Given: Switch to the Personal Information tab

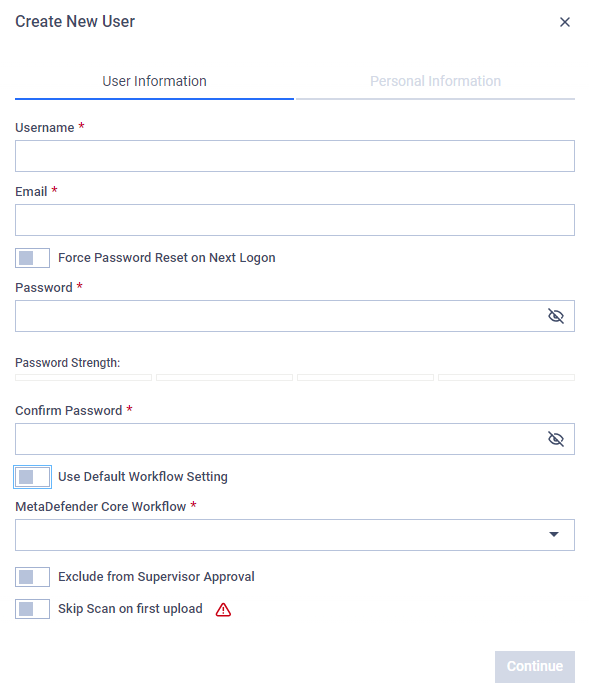Looking at the screenshot, I should pyautogui.click(x=435, y=81).
